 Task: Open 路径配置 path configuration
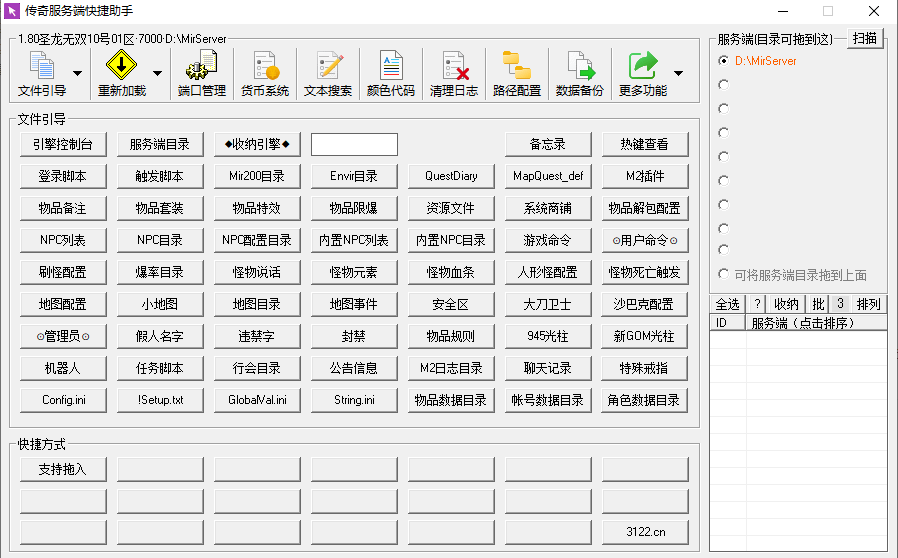[517, 73]
